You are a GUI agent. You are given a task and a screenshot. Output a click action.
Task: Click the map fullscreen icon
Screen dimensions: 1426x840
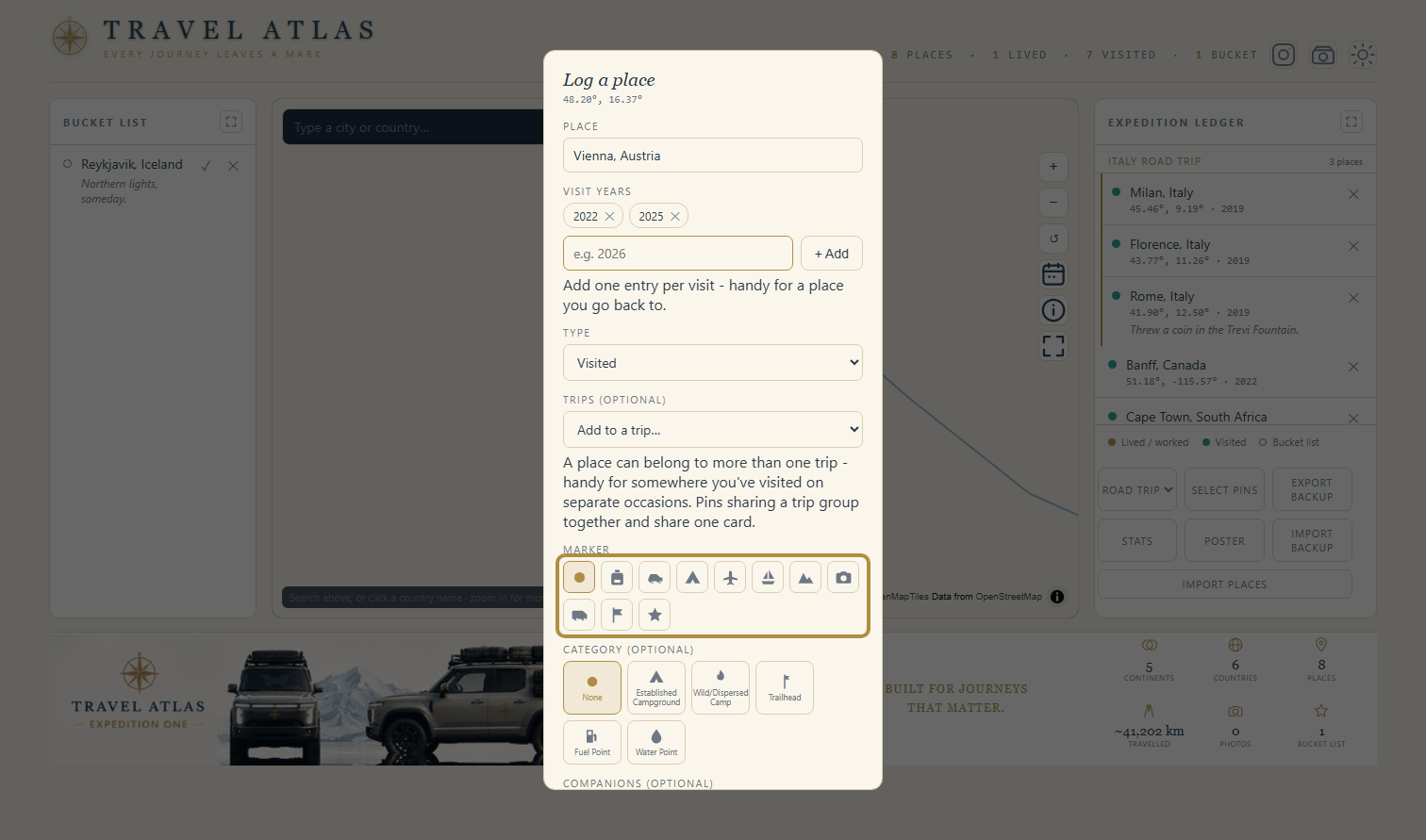(1053, 346)
